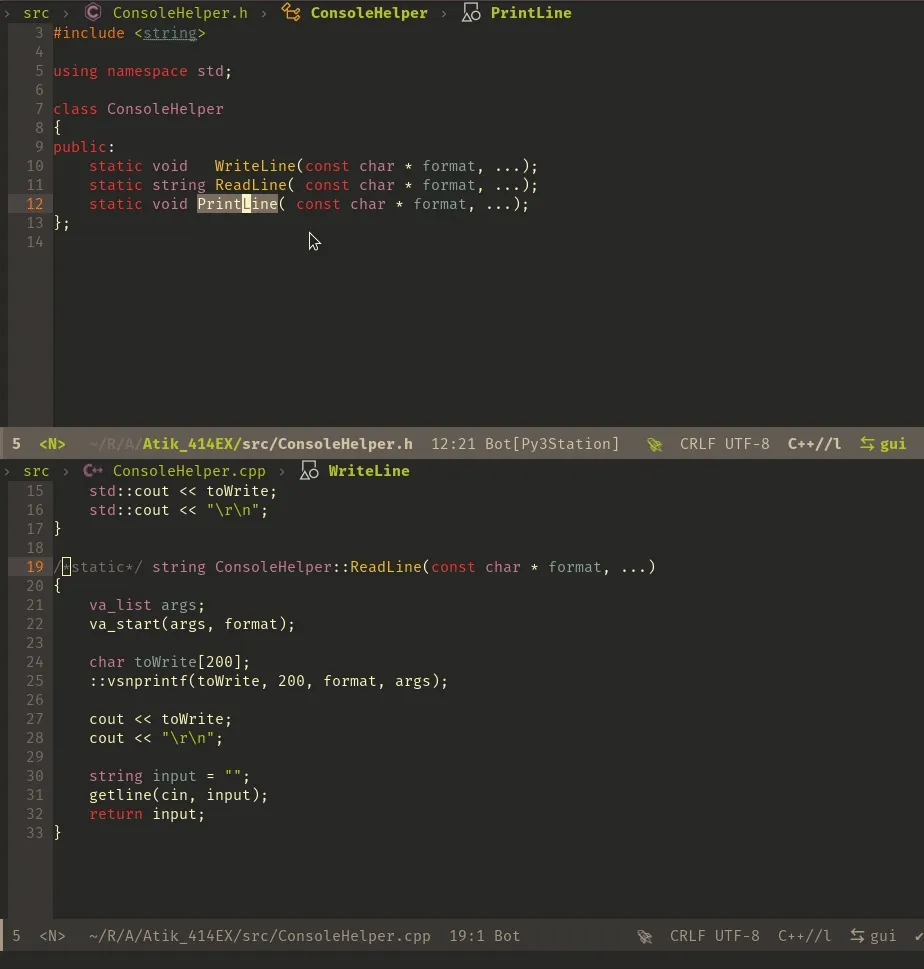Click the PrintLine function icon in the top breadcrumb
The height and width of the screenshot is (969, 924).
(x=470, y=13)
